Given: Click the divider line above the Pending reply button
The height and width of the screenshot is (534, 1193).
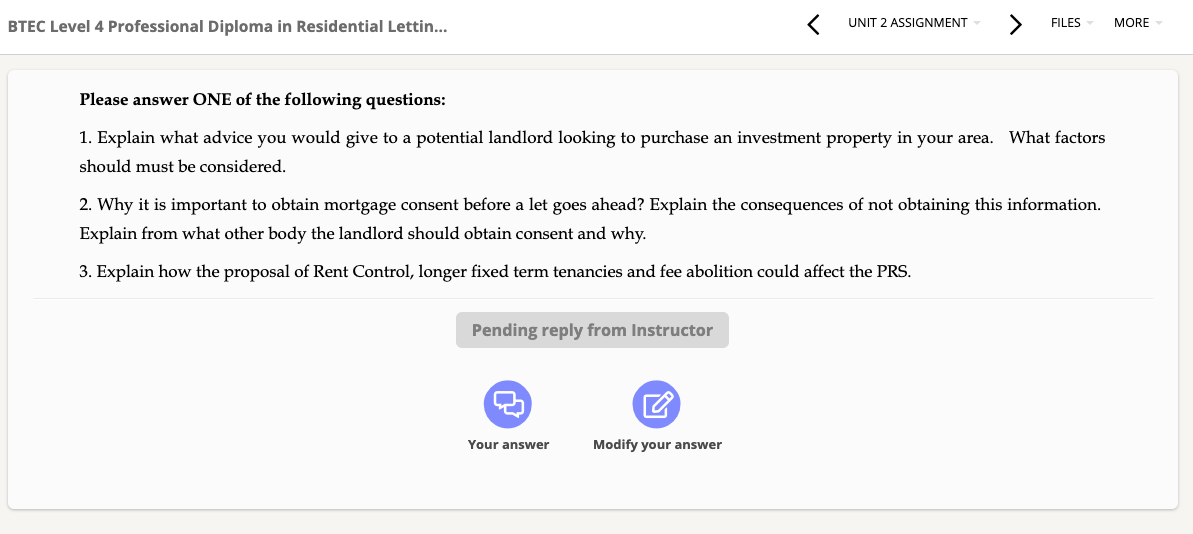Looking at the screenshot, I should tap(592, 298).
